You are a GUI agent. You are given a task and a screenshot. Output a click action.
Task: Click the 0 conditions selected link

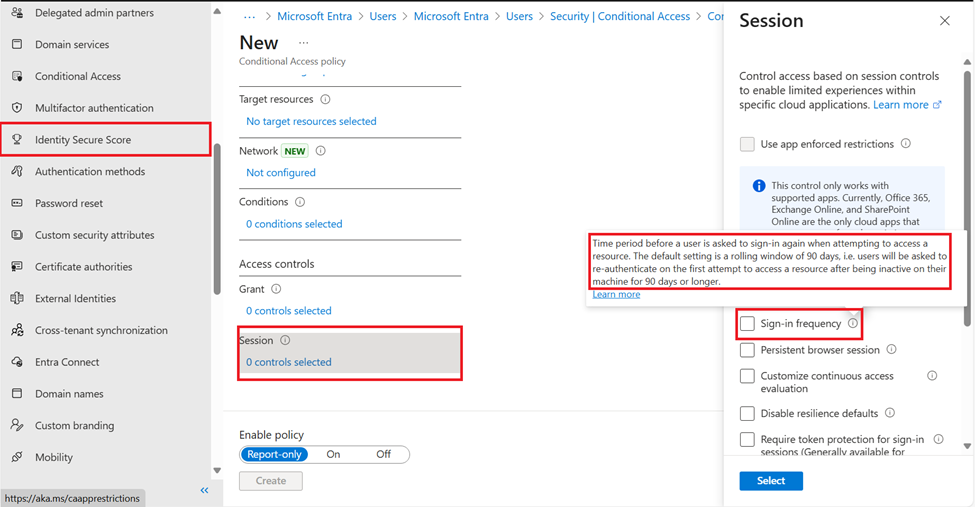point(294,224)
